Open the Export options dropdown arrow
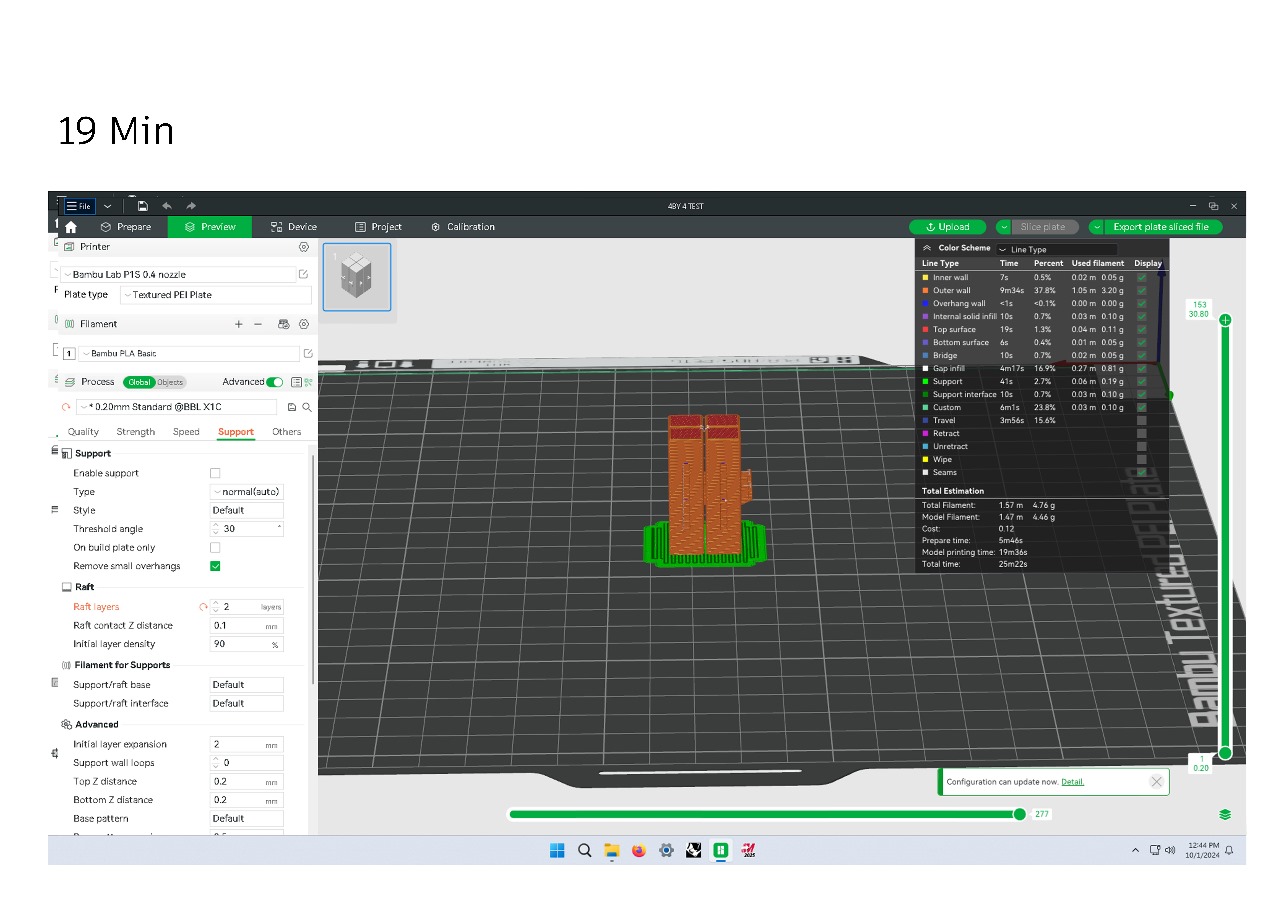 pyautogui.click(x=1096, y=227)
